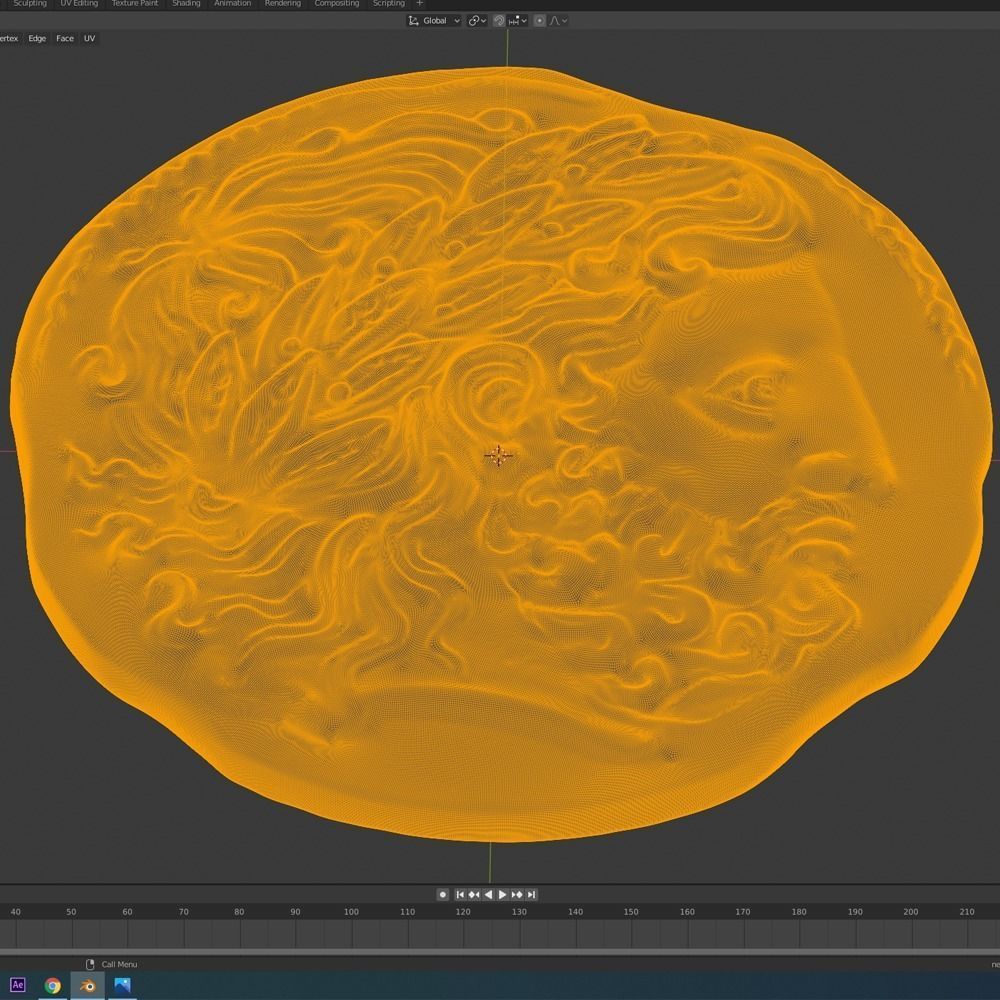Jump to the start frame

(x=460, y=895)
